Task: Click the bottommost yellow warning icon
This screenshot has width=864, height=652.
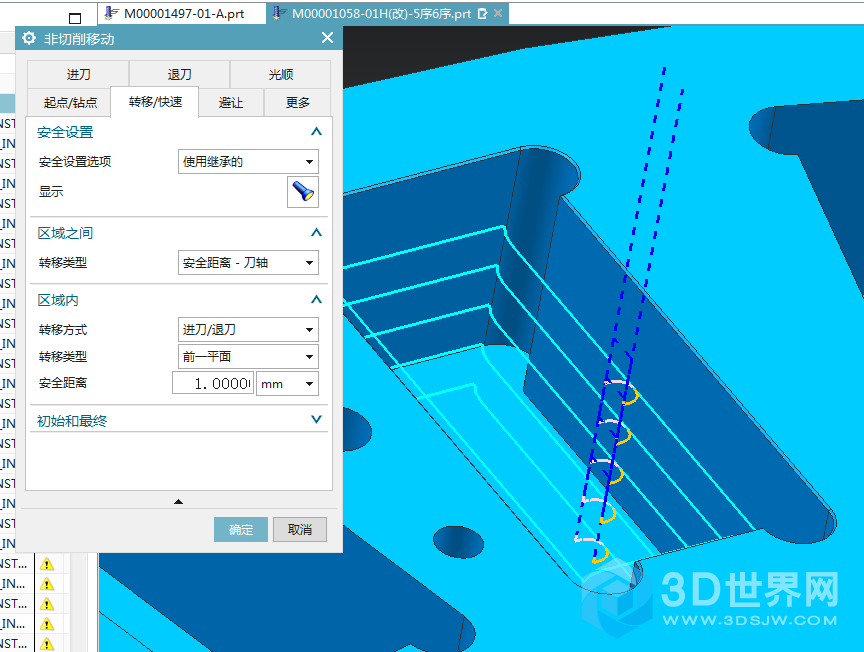Action: point(46,643)
